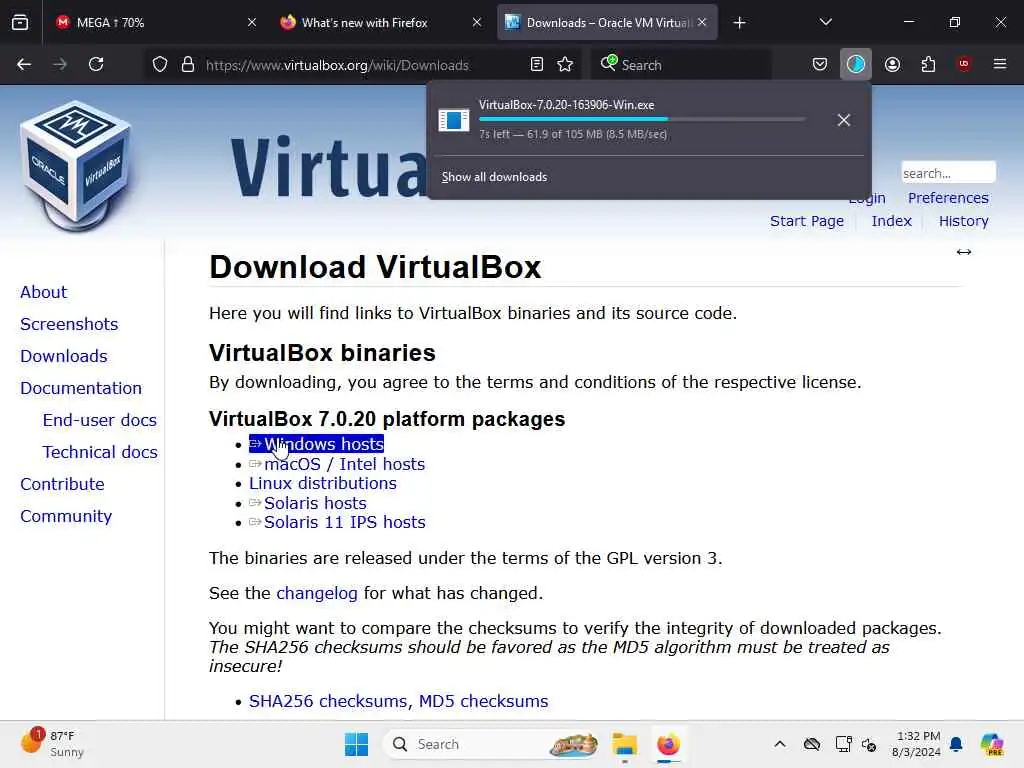Viewport: 1024px width, 768px height.
Task: Toggle page width with double arrow icon
Action: pyautogui.click(x=964, y=252)
